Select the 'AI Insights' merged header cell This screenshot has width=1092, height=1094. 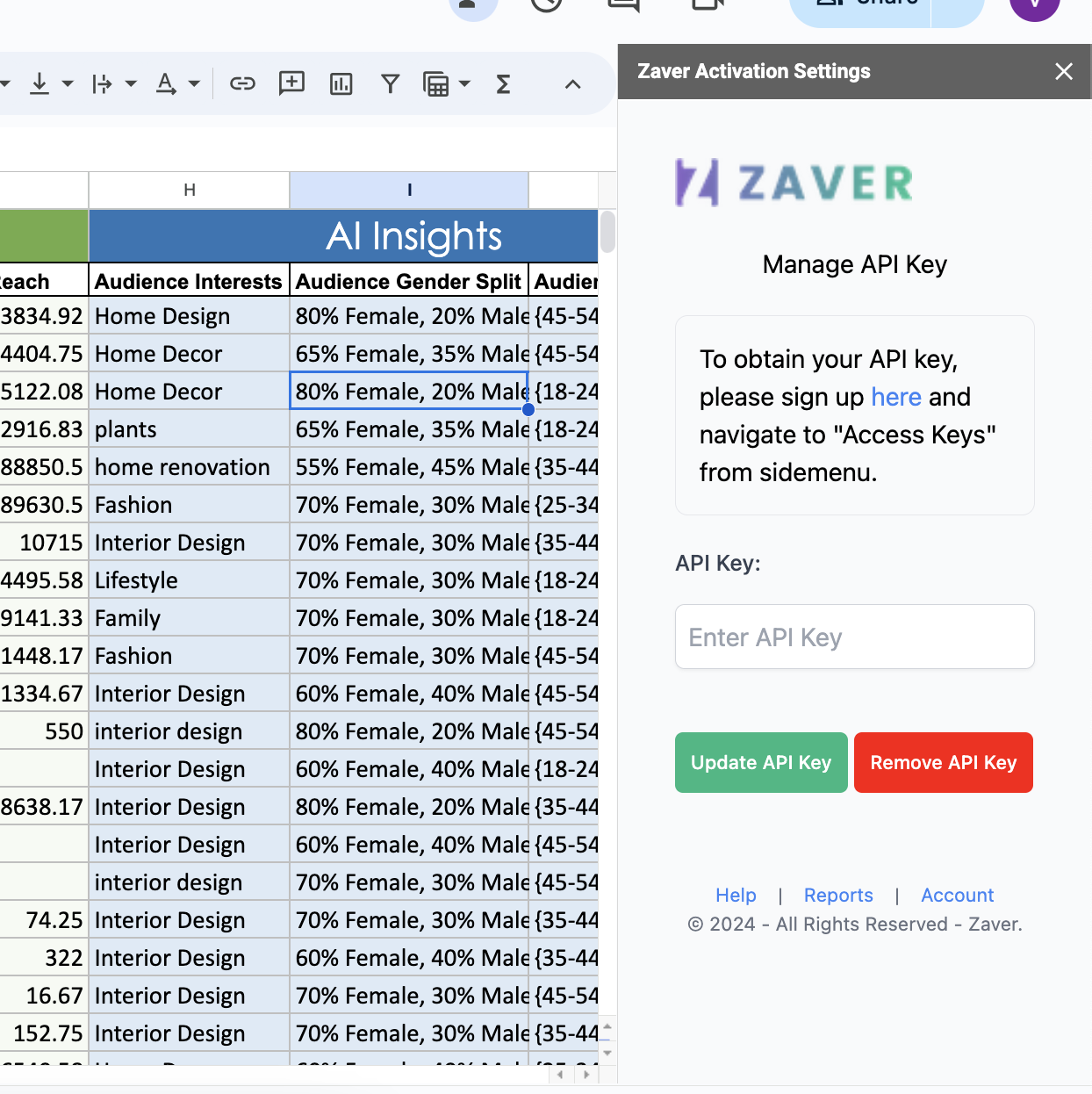[x=343, y=235]
